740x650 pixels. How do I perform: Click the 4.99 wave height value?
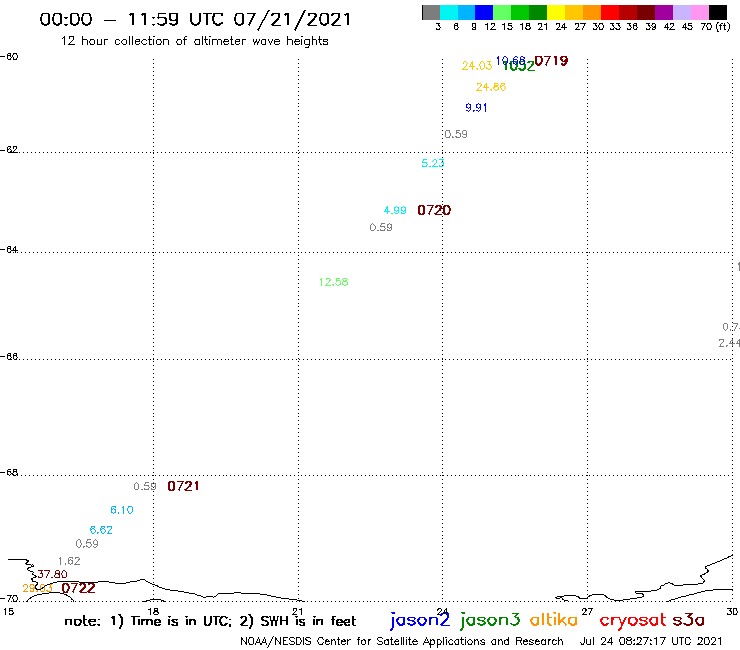[395, 210]
